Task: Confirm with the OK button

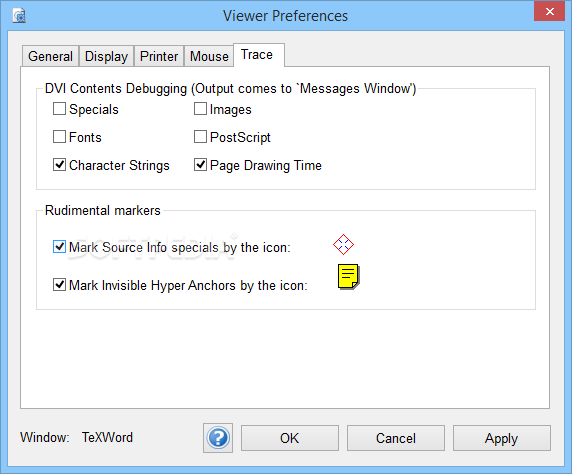Action: [290, 438]
